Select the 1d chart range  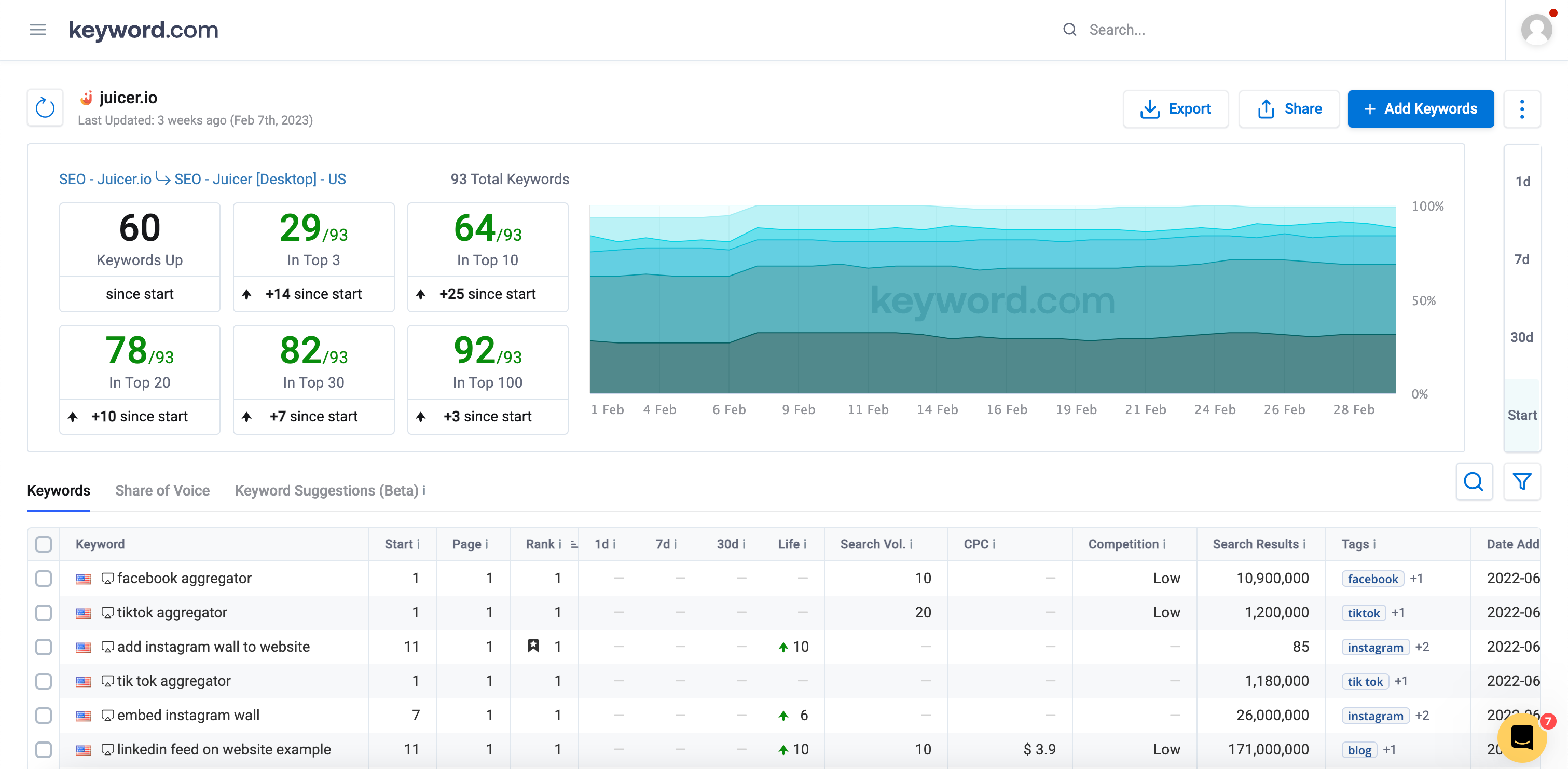pos(1522,182)
